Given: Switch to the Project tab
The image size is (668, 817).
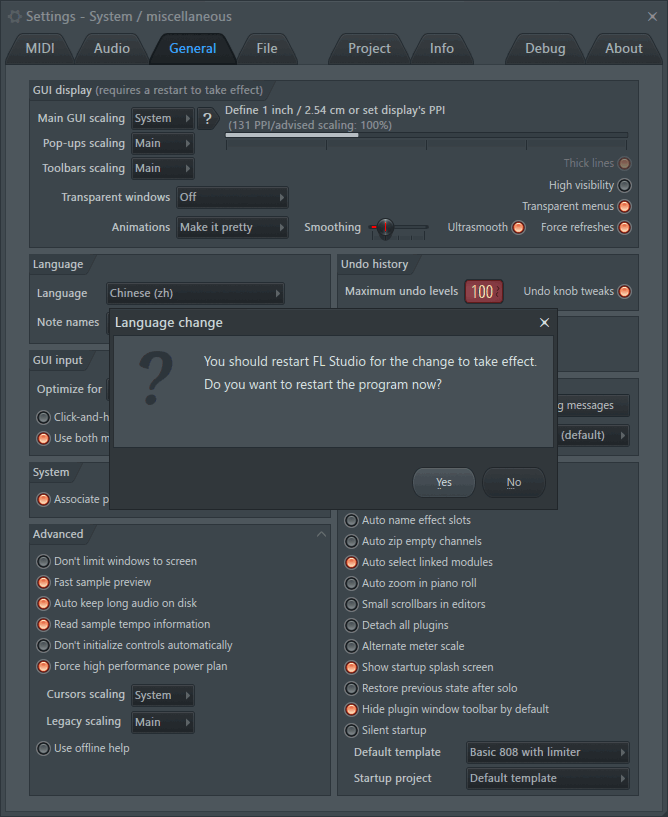Looking at the screenshot, I should click(369, 48).
